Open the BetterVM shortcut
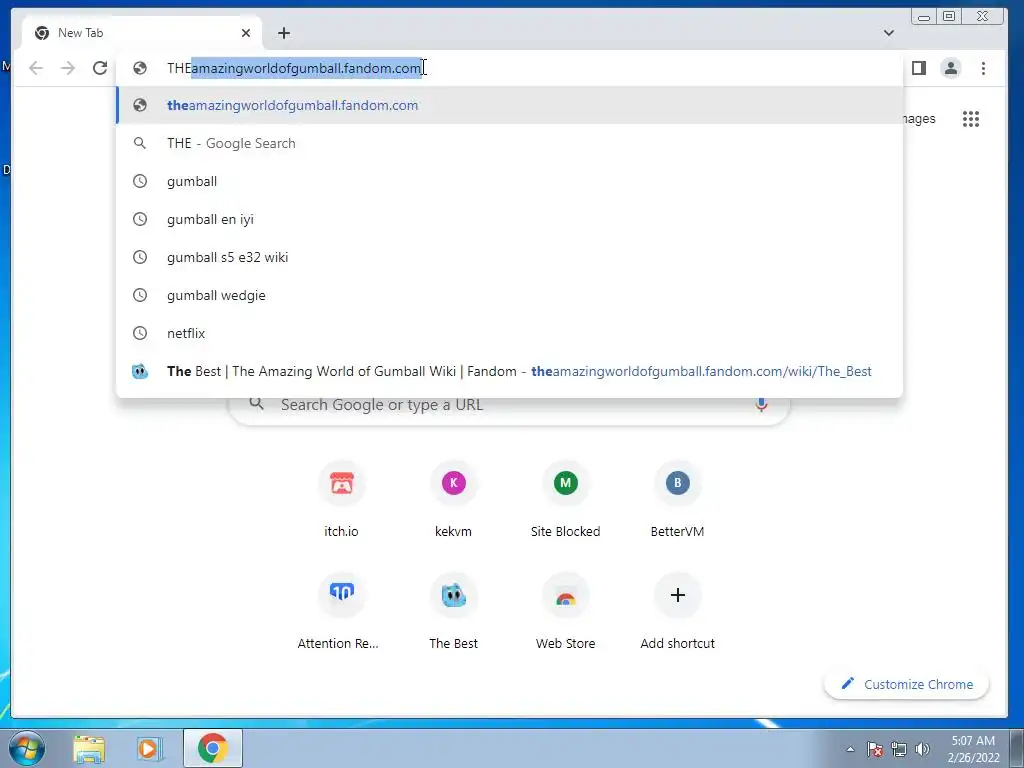 677,502
